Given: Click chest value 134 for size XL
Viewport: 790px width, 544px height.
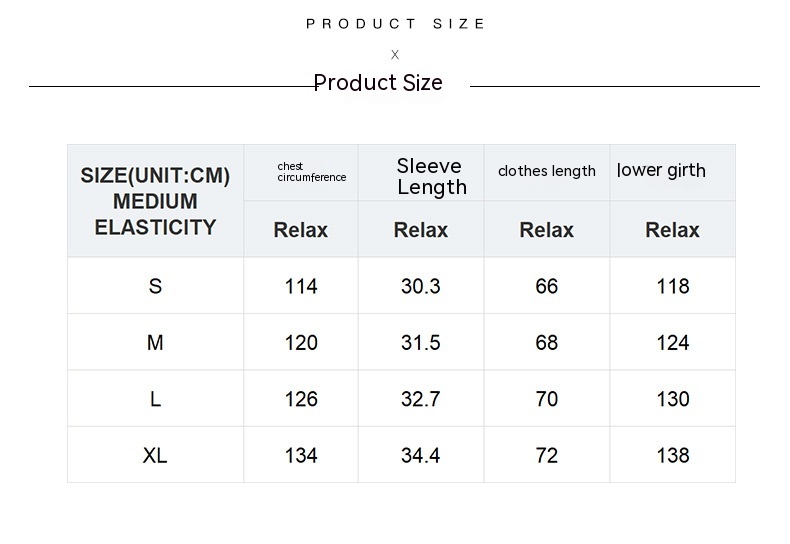Looking at the screenshot, I should 301,455.
